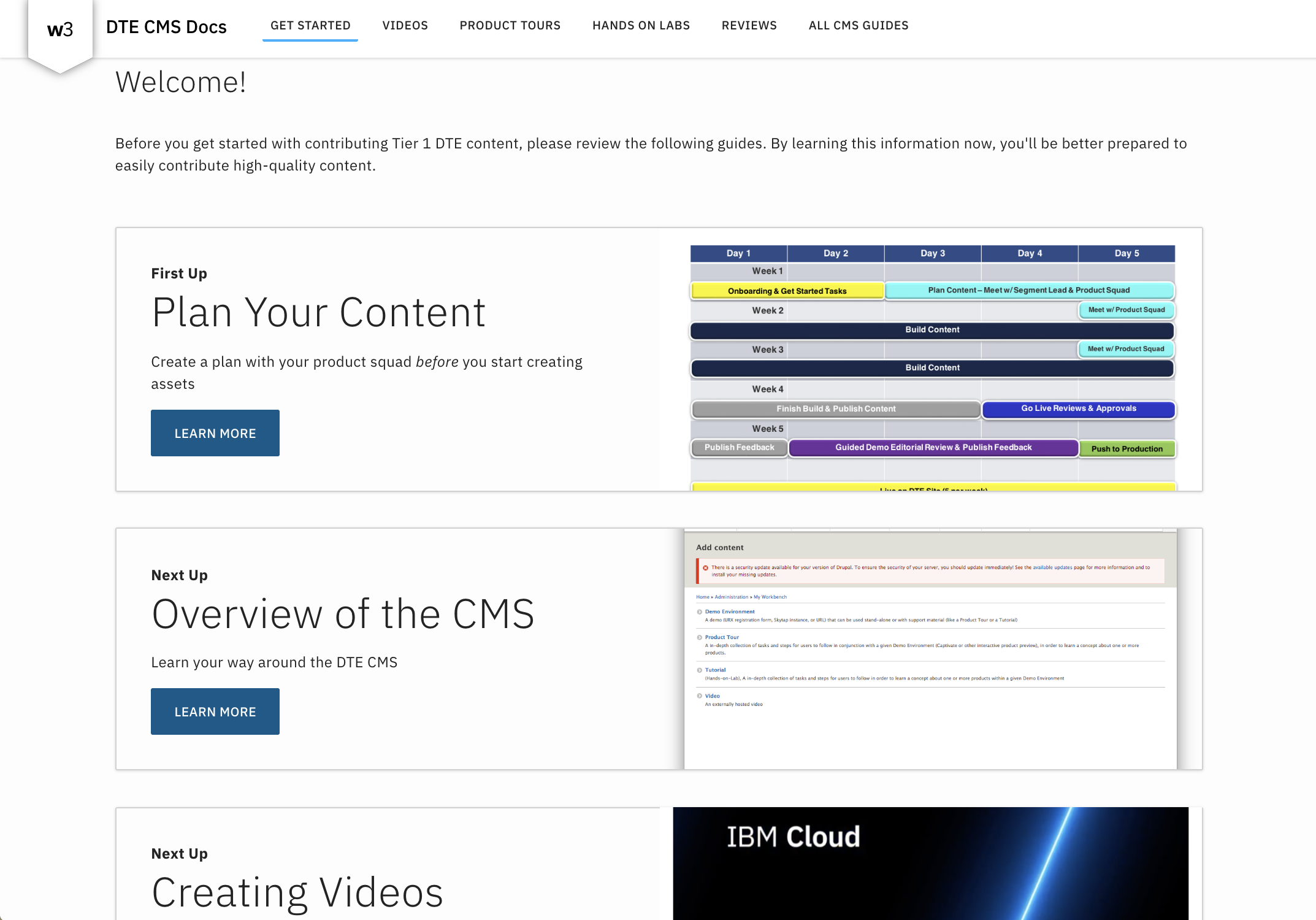Click 'Video' link in CMS screenshot
This screenshot has height=920, width=1316.
coord(712,696)
